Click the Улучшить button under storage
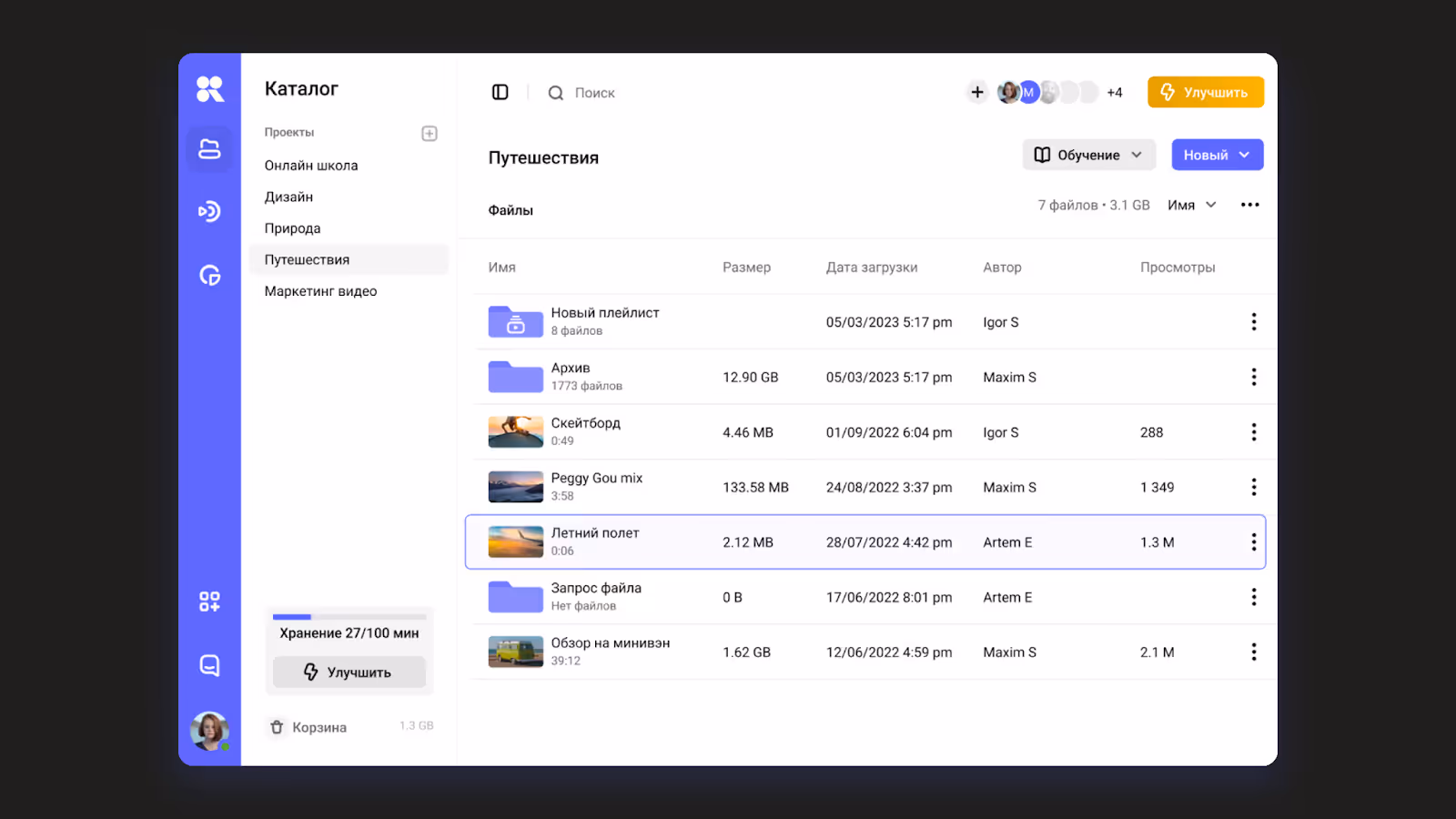The height and width of the screenshot is (819, 1456). (x=349, y=672)
